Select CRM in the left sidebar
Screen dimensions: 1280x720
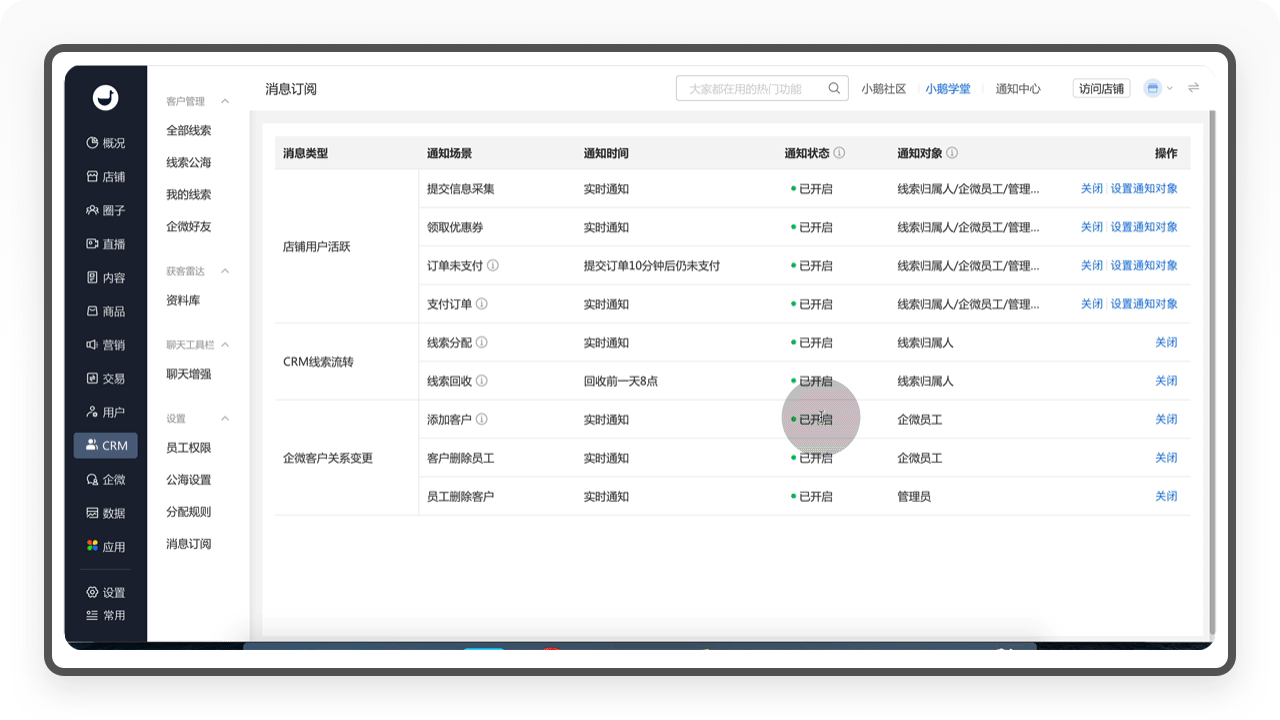106,446
